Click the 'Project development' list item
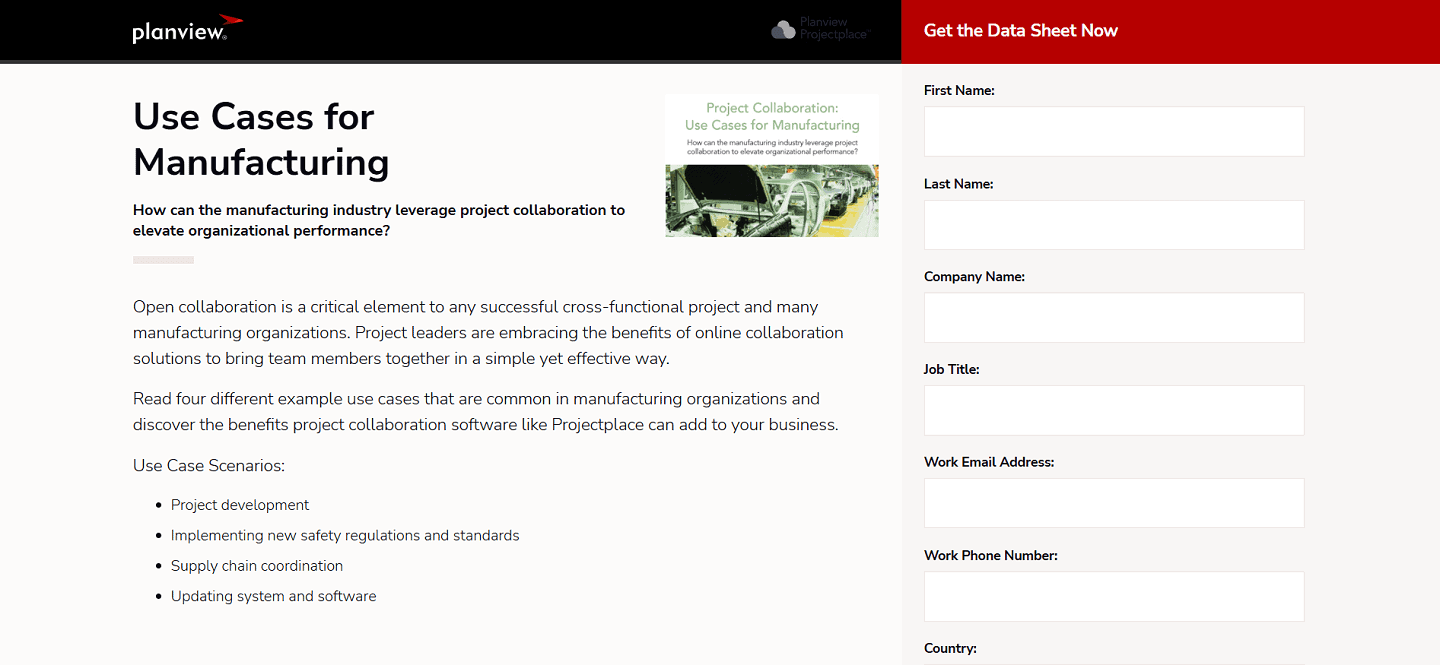Image resolution: width=1440 pixels, height=665 pixels. click(240, 505)
